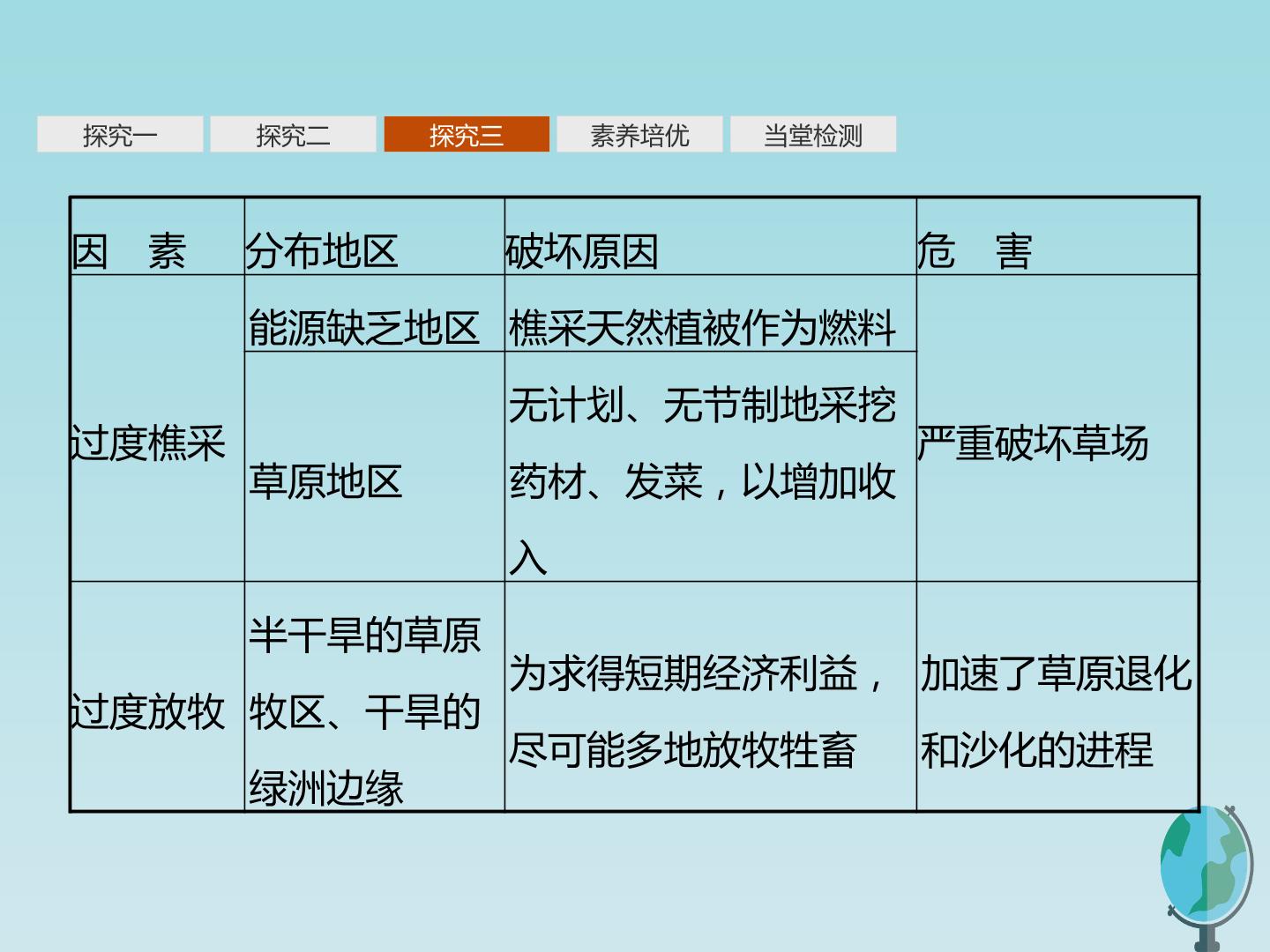Switch to the 探究二 tab

tap(293, 135)
